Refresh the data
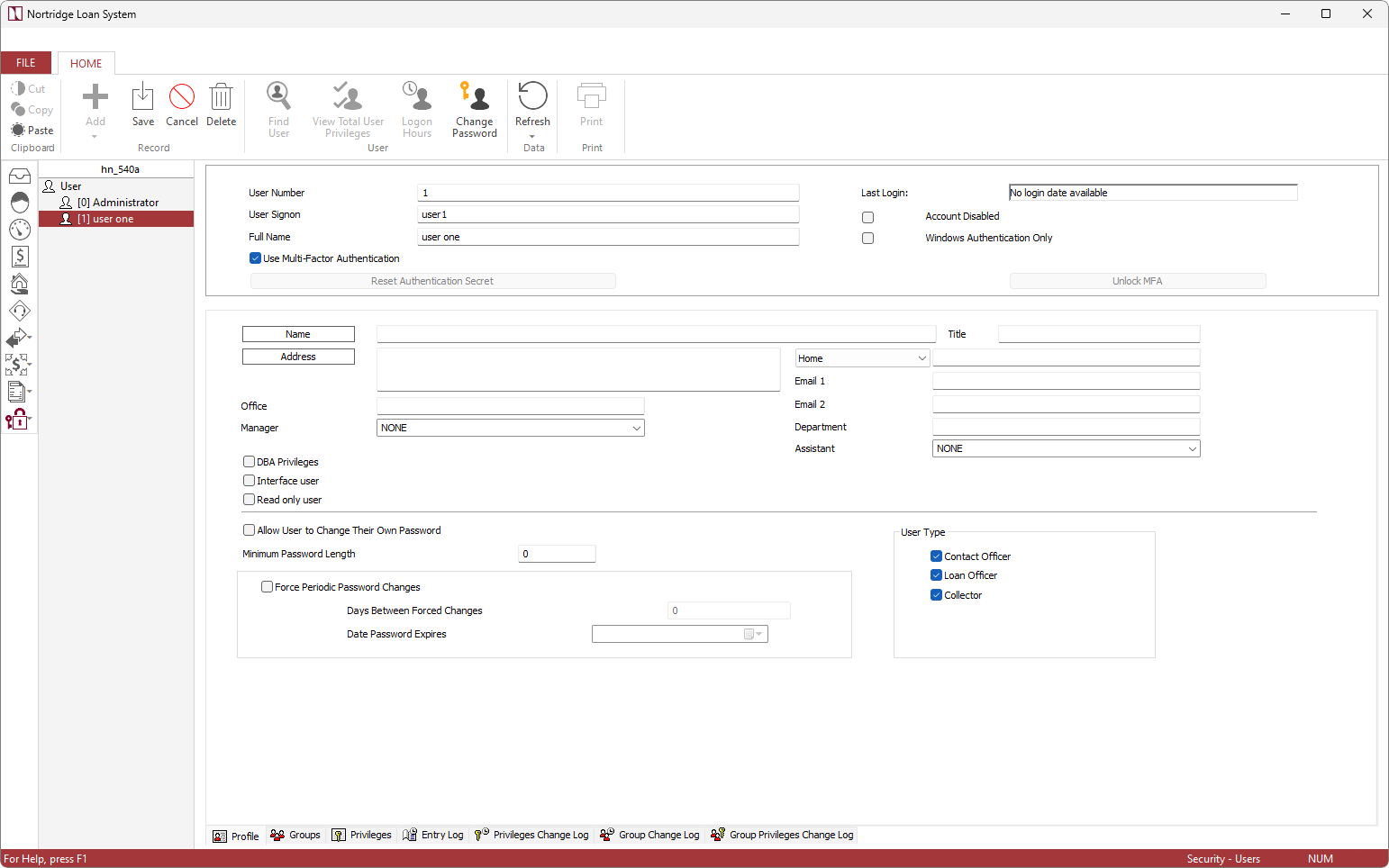 pos(532,104)
